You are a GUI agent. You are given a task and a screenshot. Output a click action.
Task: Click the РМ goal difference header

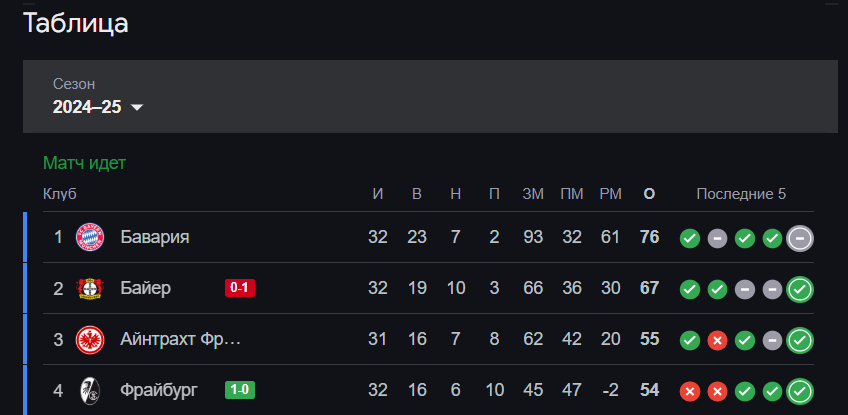pyautogui.click(x=610, y=194)
